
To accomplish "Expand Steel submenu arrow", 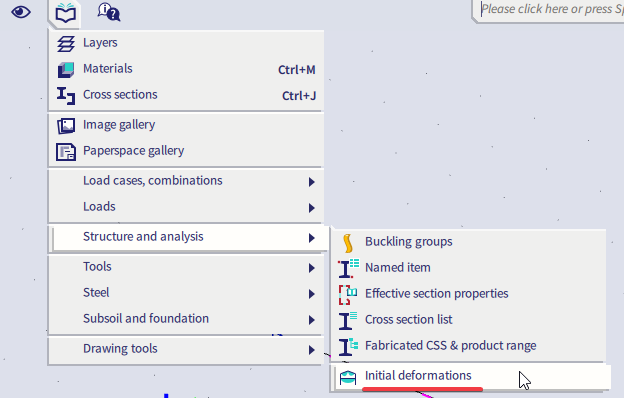I will pos(312,294).
